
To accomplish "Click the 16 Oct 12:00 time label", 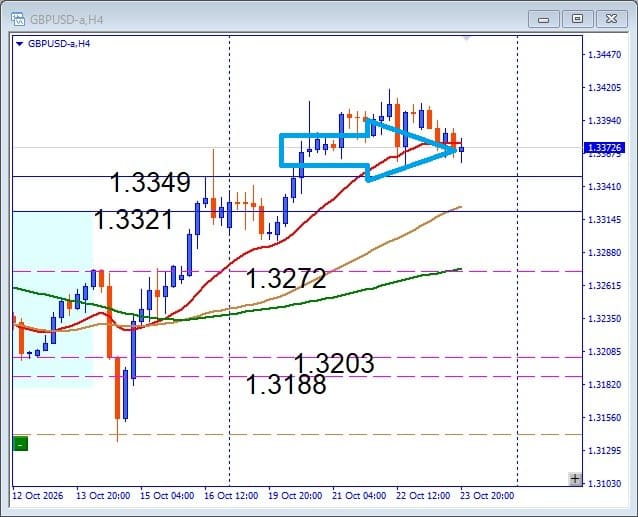I will click(231, 496).
